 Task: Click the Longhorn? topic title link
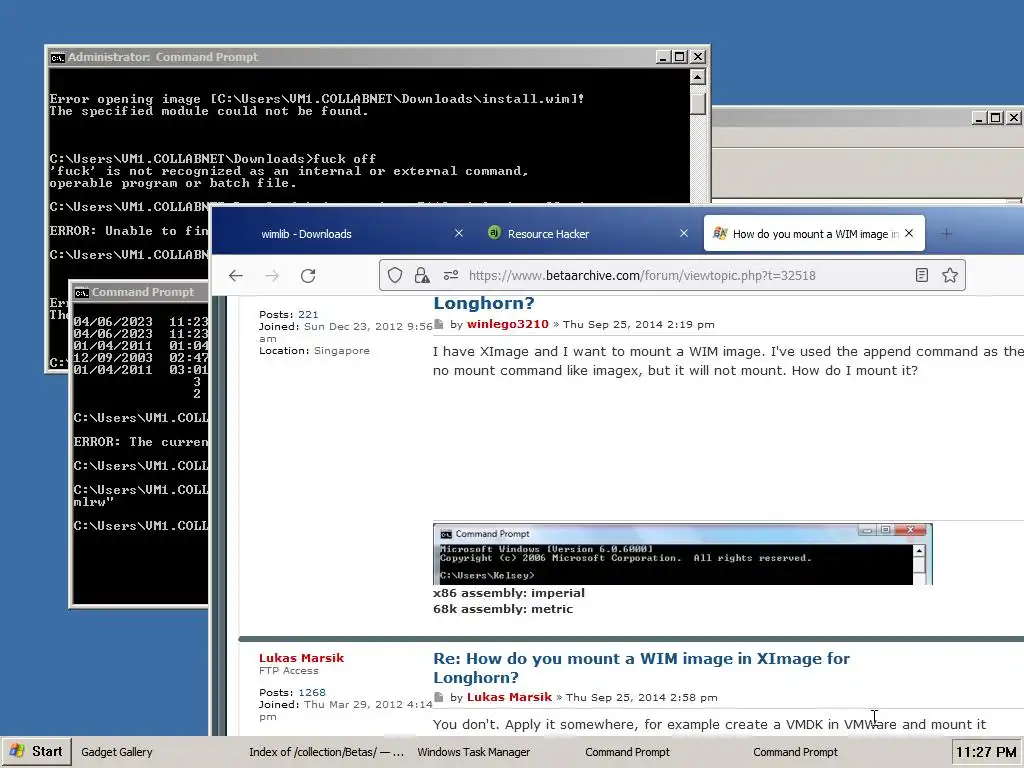click(483, 303)
